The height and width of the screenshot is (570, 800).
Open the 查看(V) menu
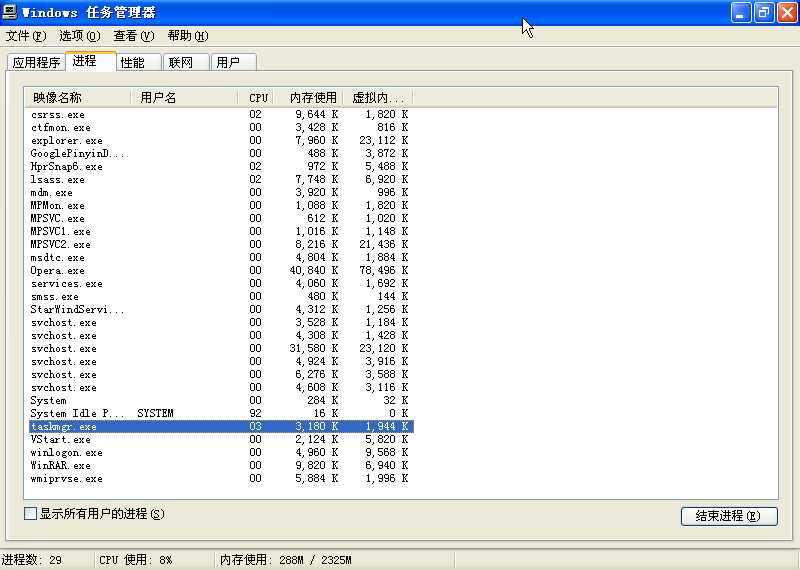[133, 36]
